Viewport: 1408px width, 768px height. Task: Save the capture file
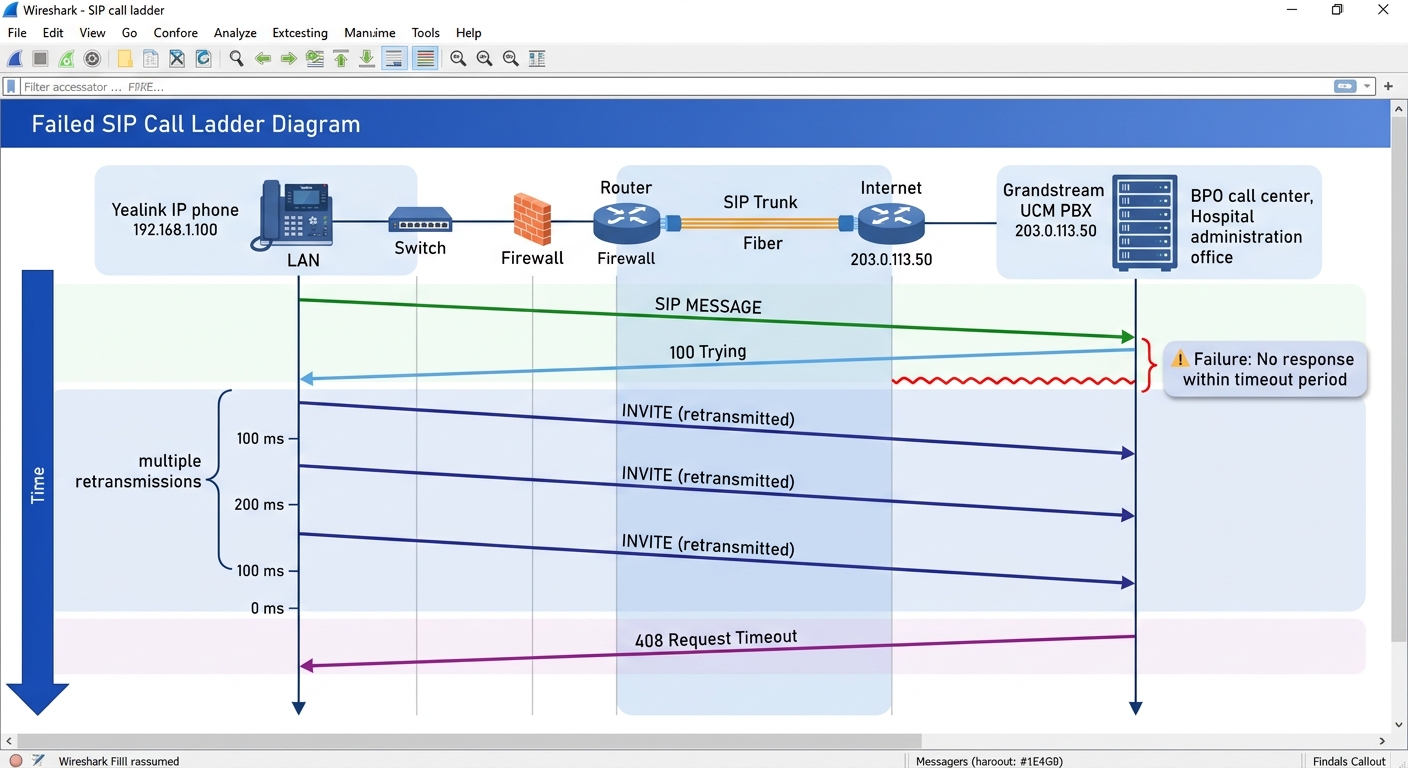(x=151, y=59)
